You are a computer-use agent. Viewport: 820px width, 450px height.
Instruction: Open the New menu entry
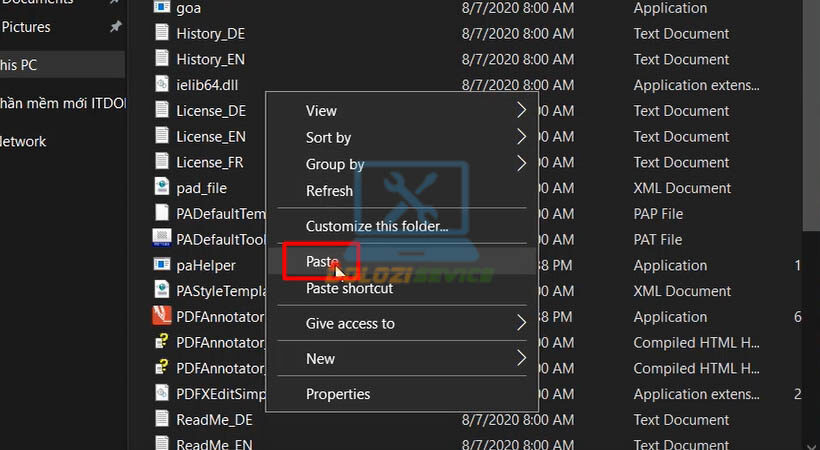coord(402,358)
